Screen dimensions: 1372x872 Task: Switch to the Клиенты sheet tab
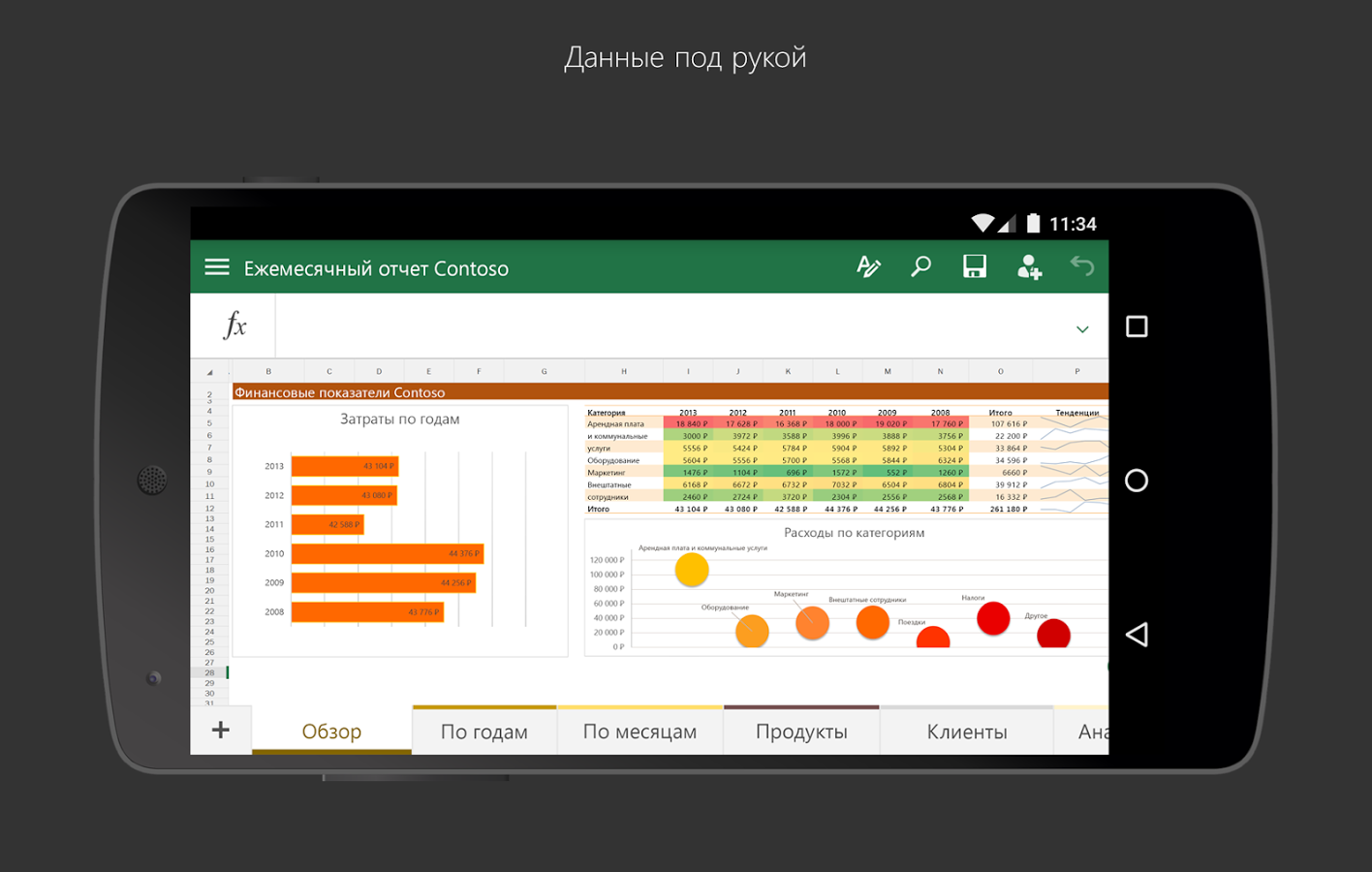[966, 732]
